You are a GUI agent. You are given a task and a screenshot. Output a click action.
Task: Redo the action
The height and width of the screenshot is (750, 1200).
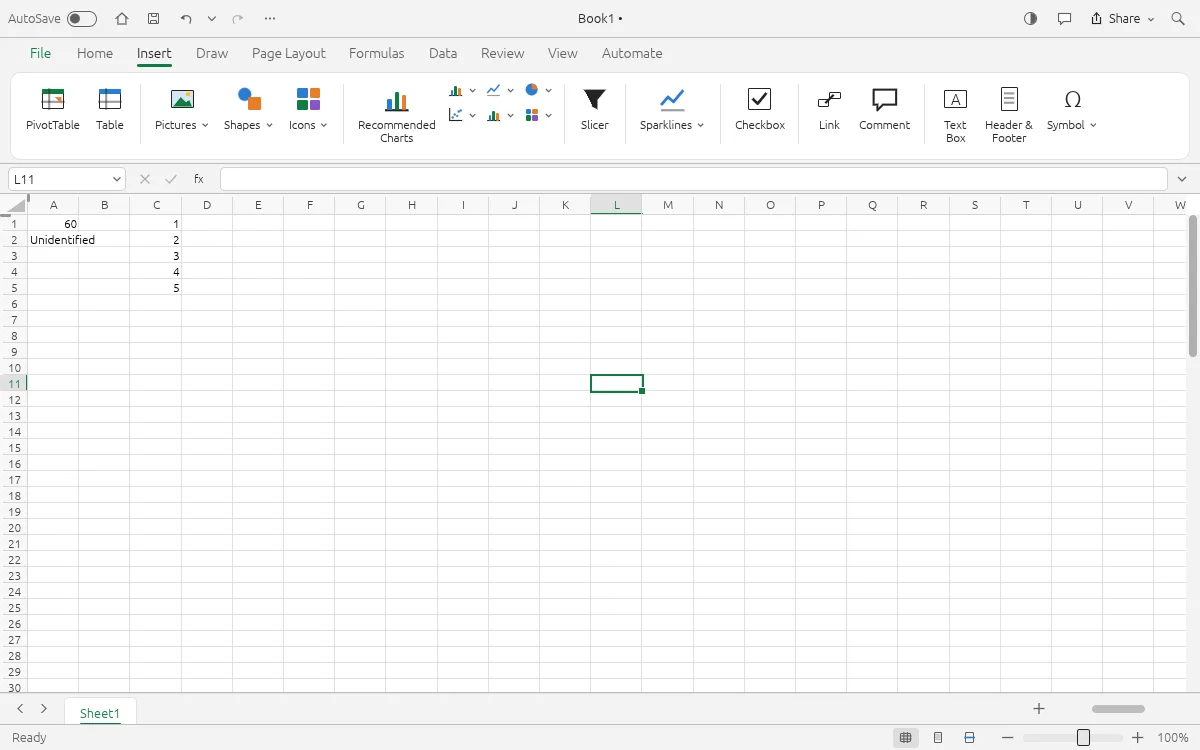click(237, 19)
